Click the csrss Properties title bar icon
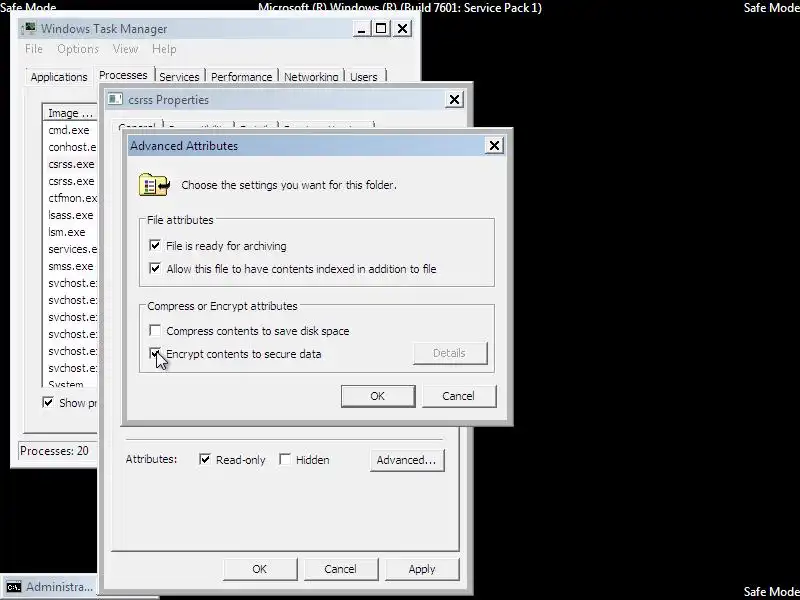Screen dimensions: 800x600 point(115,99)
